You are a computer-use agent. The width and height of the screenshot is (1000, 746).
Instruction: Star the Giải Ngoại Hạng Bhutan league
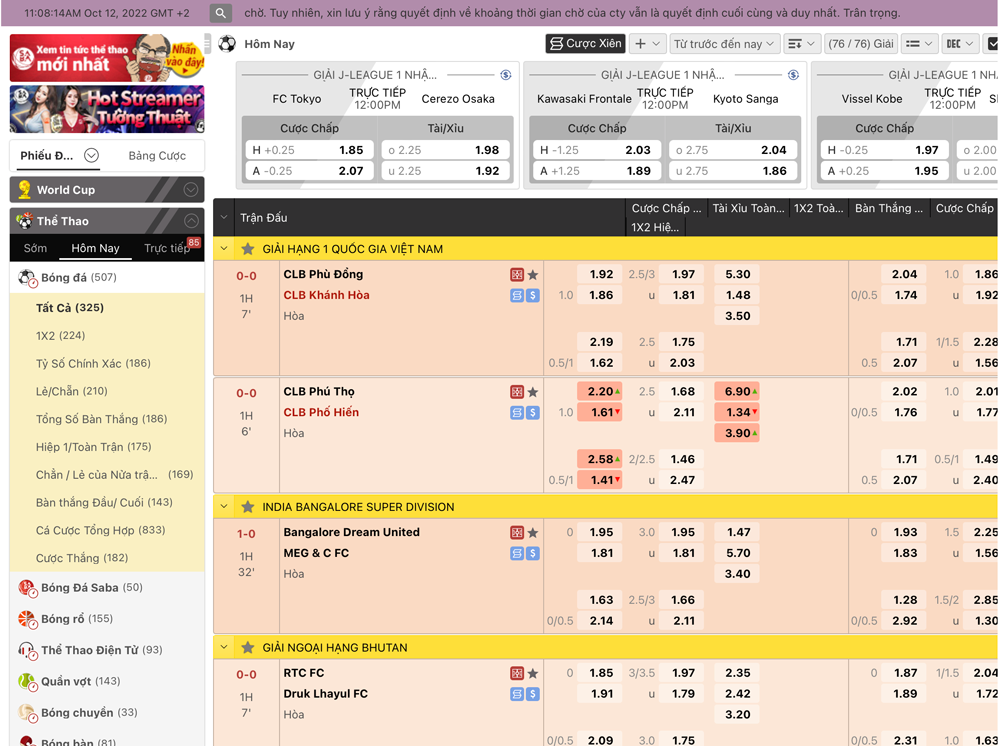click(247, 648)
